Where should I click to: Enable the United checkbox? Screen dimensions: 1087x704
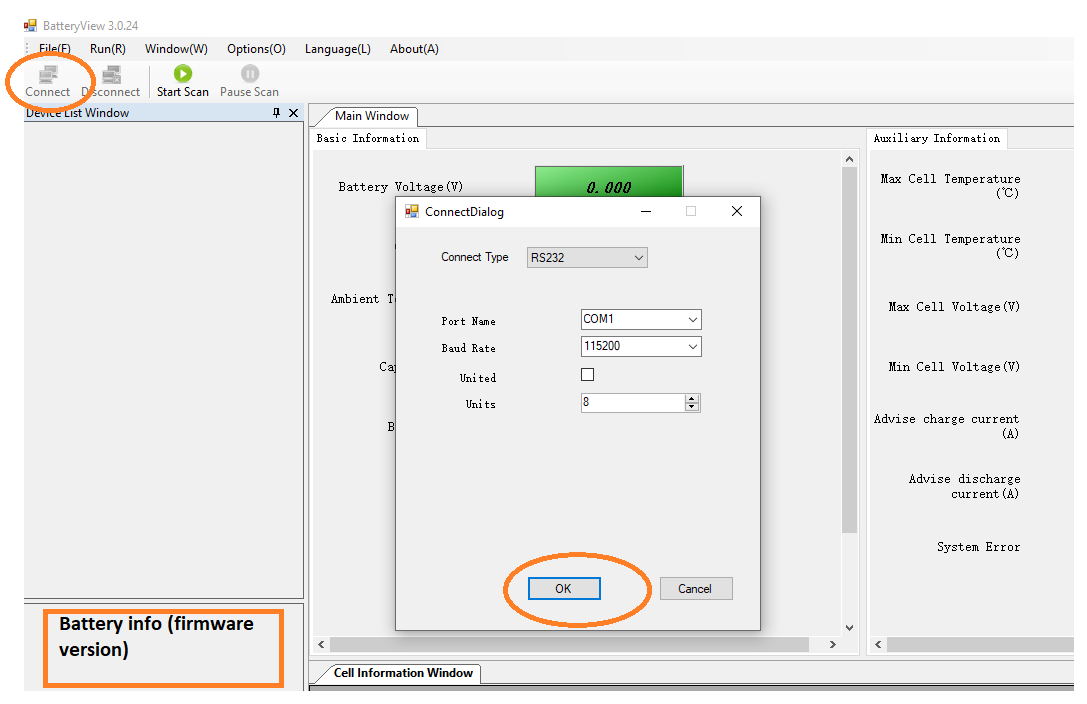[x=588, y=375]
